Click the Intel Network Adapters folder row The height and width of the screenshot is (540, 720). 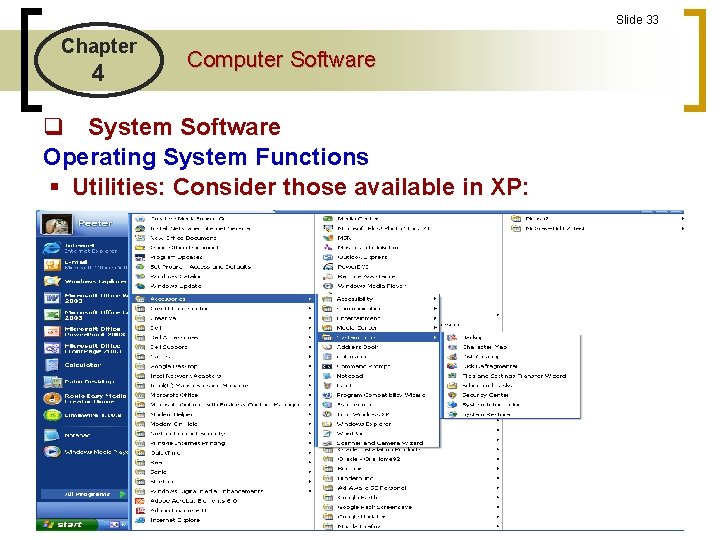[223, 376]
